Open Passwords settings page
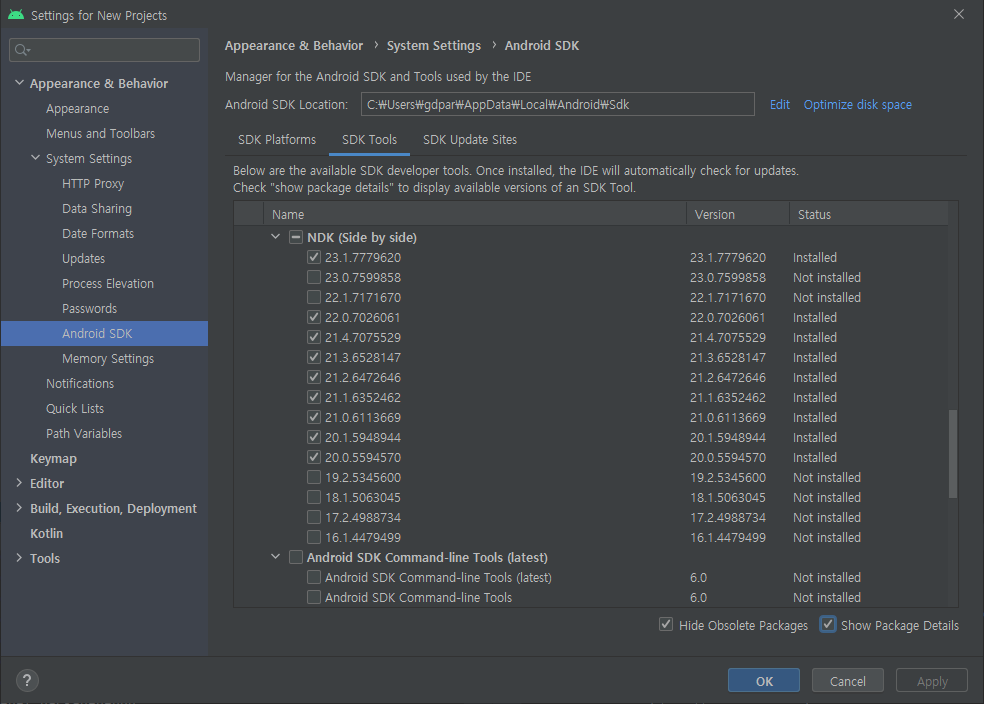The width and height of the screenshot is (984, 704). pyautogui.click(x=89, y=309)
